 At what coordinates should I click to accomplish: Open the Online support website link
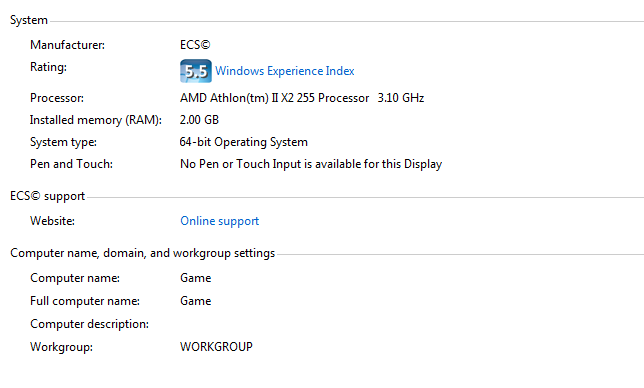tap(220, 221)
